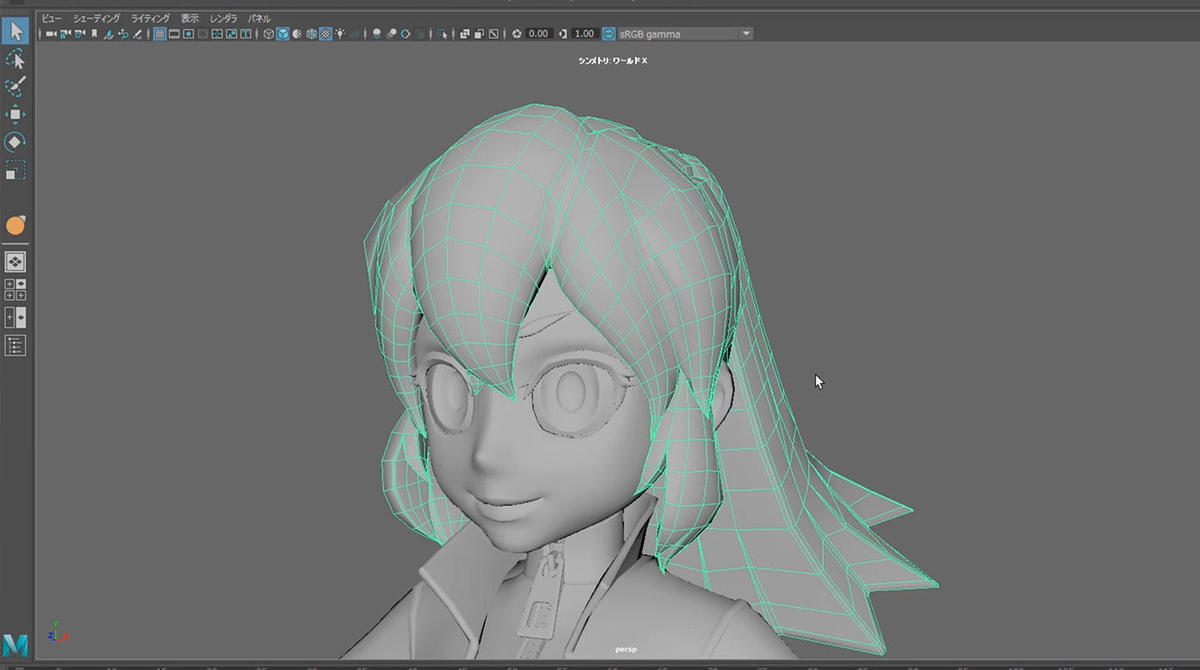Activate the Lasso selection tool

click(15, 59)
